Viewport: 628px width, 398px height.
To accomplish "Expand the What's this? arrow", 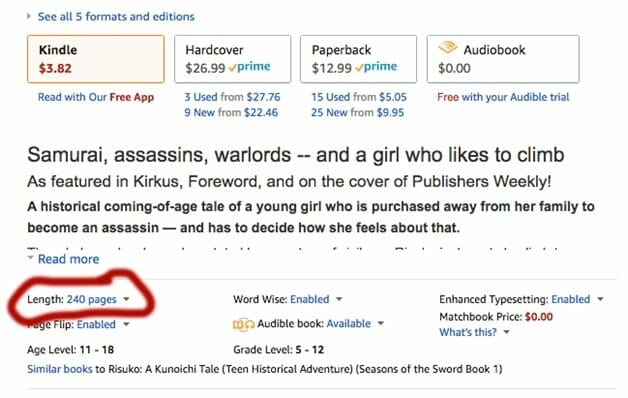I will (x=507, y=332).
